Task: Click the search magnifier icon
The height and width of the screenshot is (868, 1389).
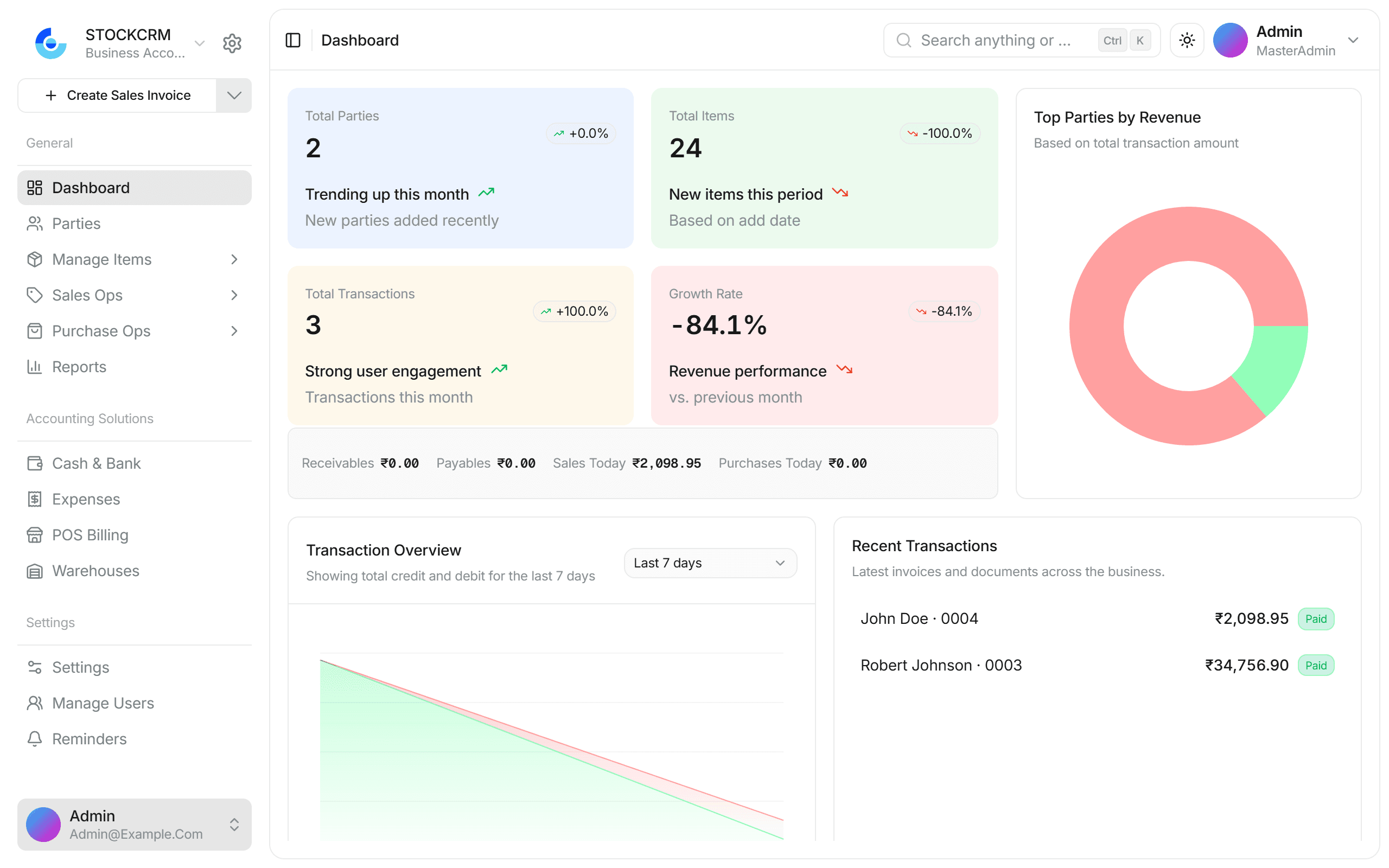Action: [x=903, y=40]
